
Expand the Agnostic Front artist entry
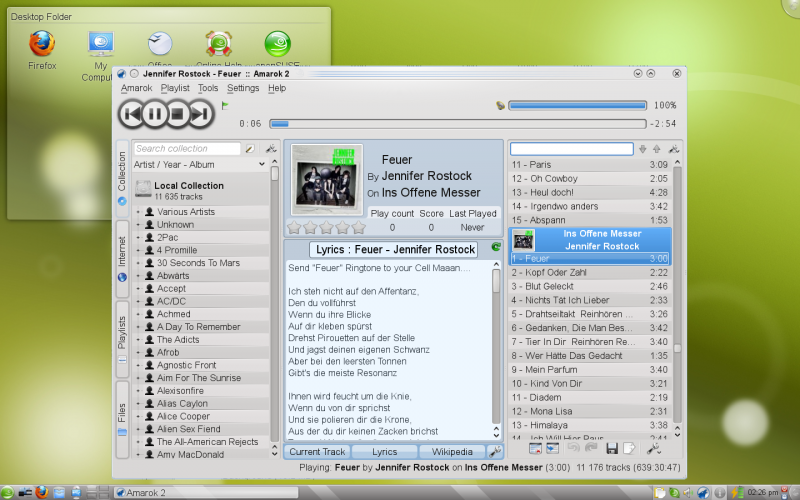pyautogui.click(x=138, y=365)
